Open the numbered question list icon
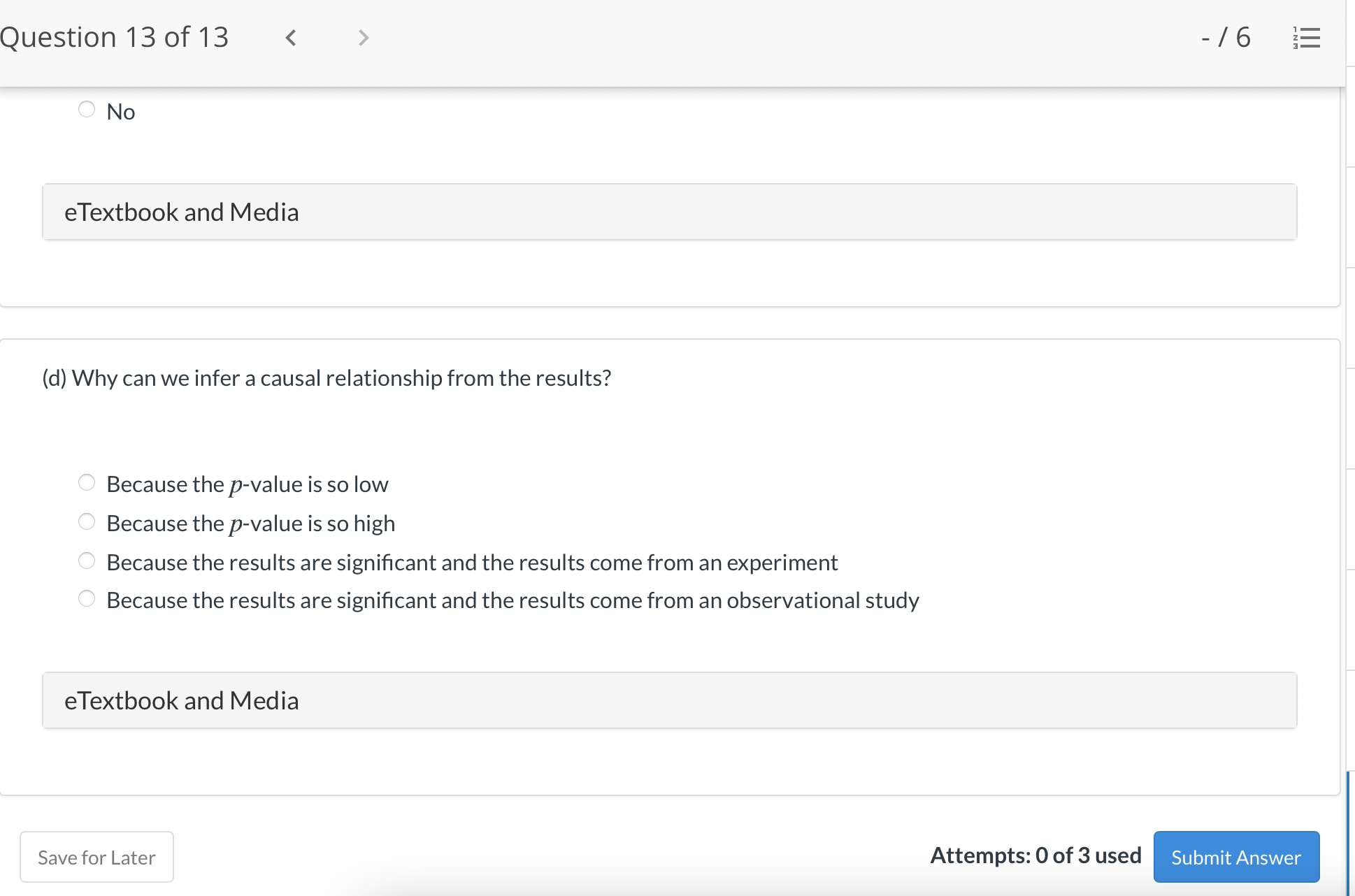The height and width of the screenshot is (896, 1355). tap(1306, 38)
